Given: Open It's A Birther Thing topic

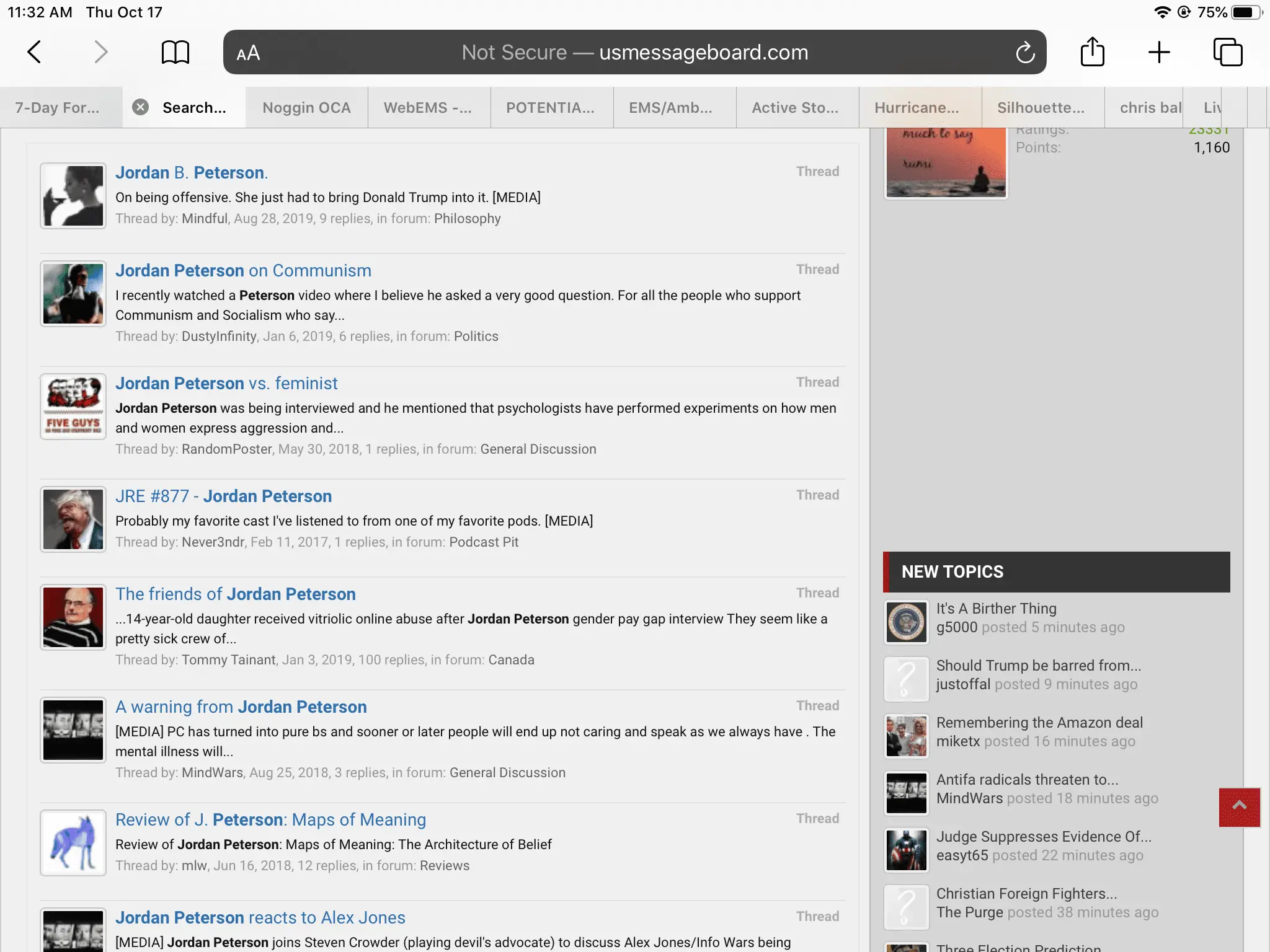Looking at the screenshot, I should 997,609.
